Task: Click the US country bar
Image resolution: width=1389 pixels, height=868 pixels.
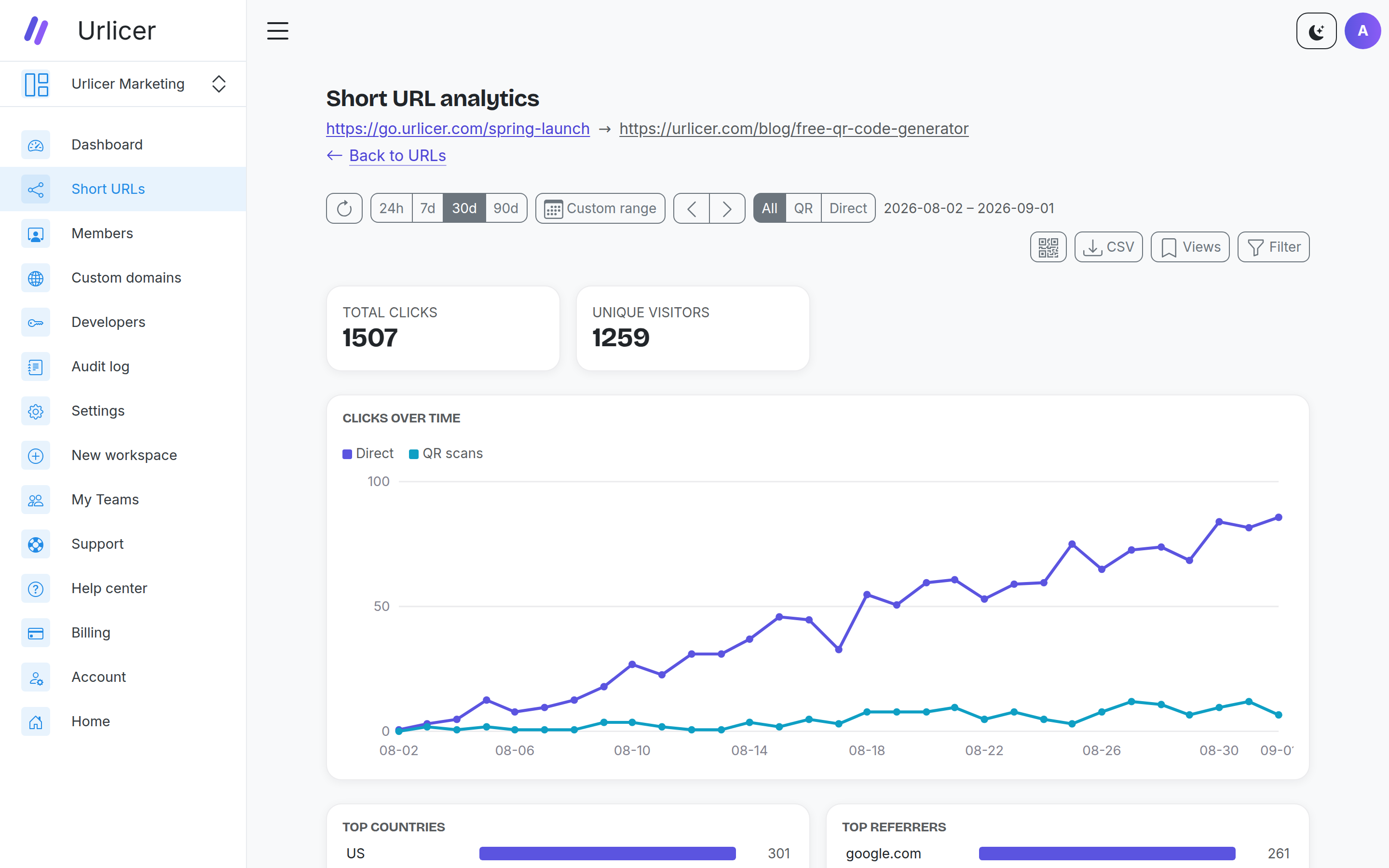Action: (x=607, y=854)
